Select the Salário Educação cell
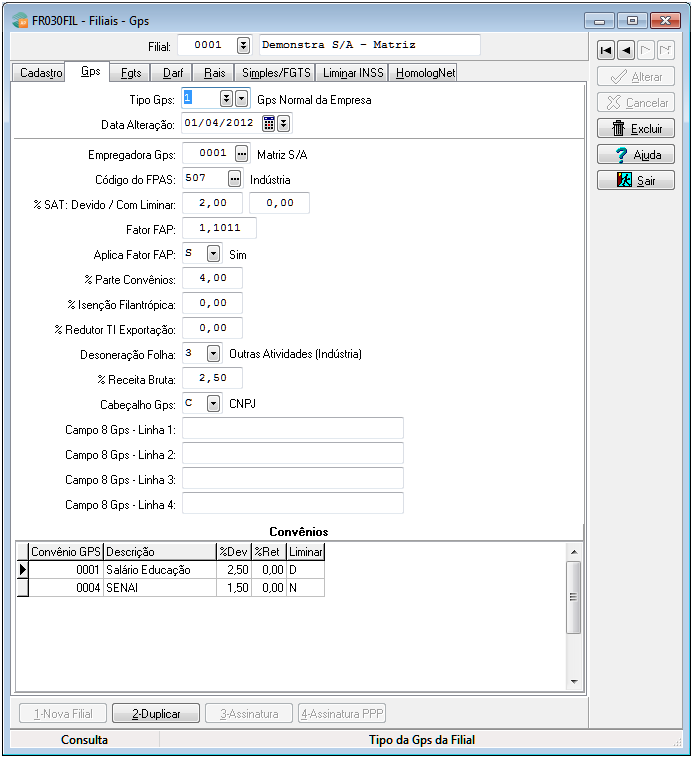This screenshot has height=758, width=693. [x=159, y=570]
